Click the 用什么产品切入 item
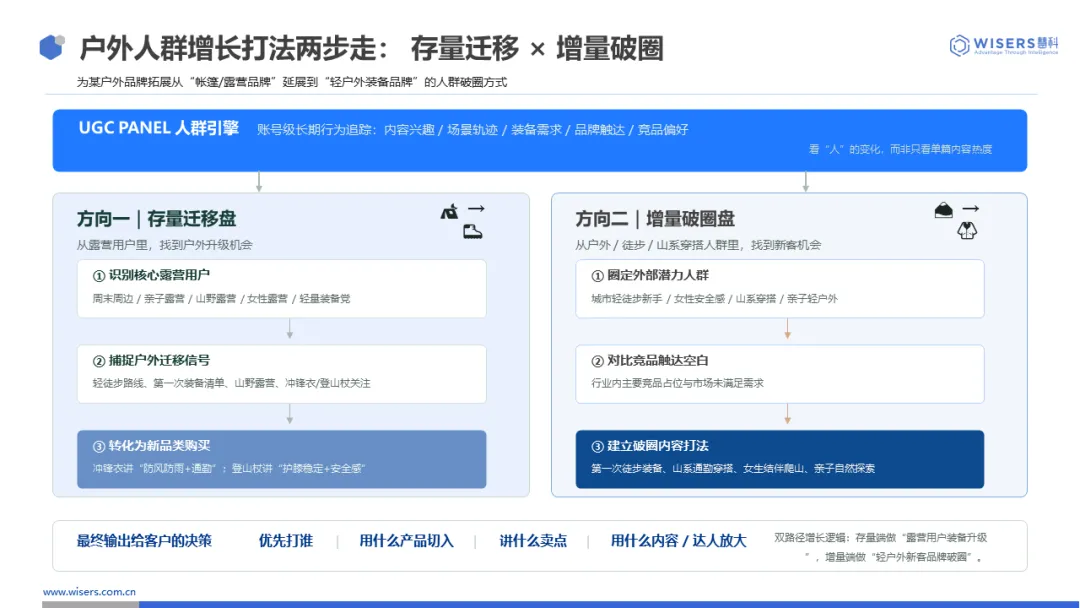 click(406, 541)
